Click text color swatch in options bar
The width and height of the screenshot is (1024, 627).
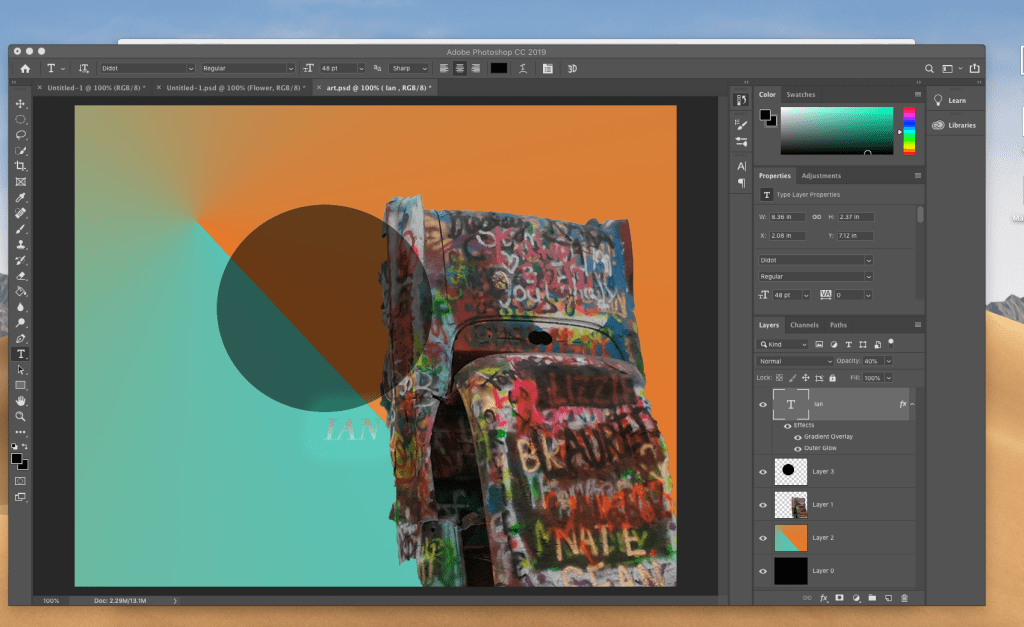click(x=499, y=69)
